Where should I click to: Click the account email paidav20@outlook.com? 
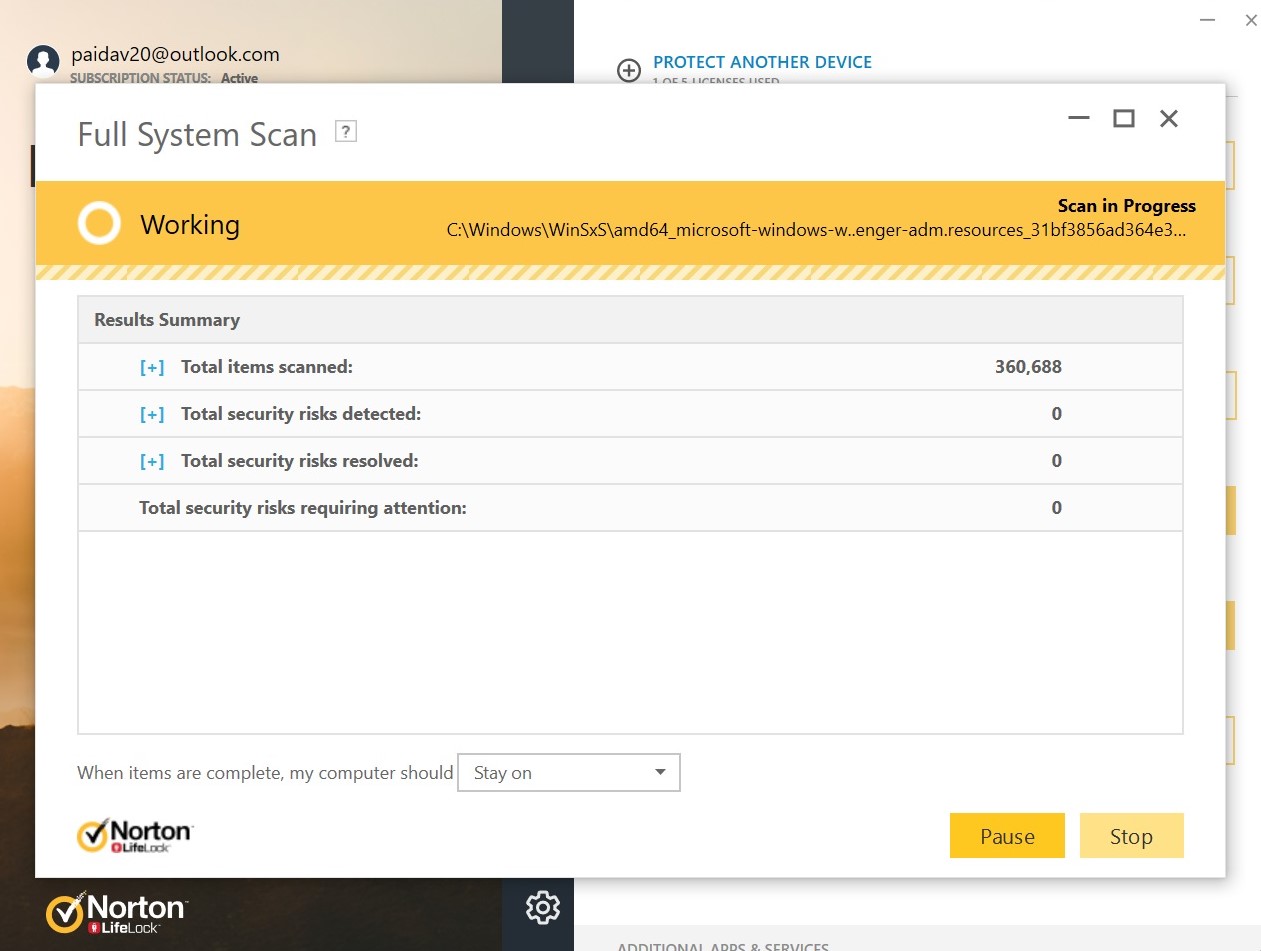(175, 55)
